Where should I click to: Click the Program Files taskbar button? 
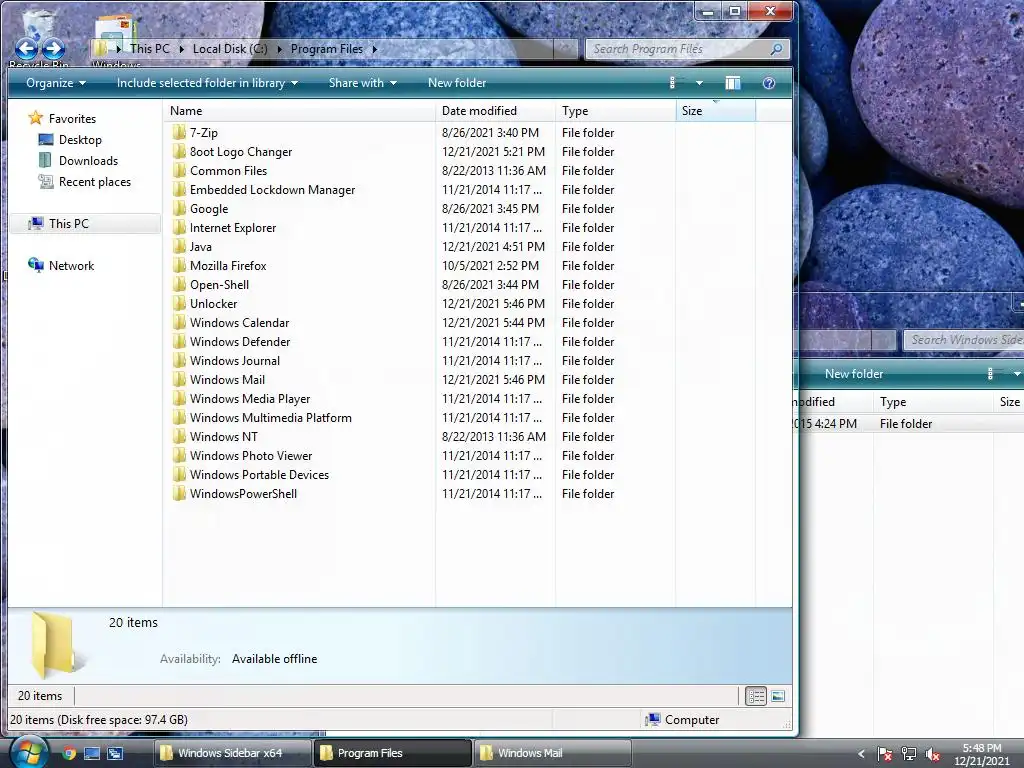[392, 753]
